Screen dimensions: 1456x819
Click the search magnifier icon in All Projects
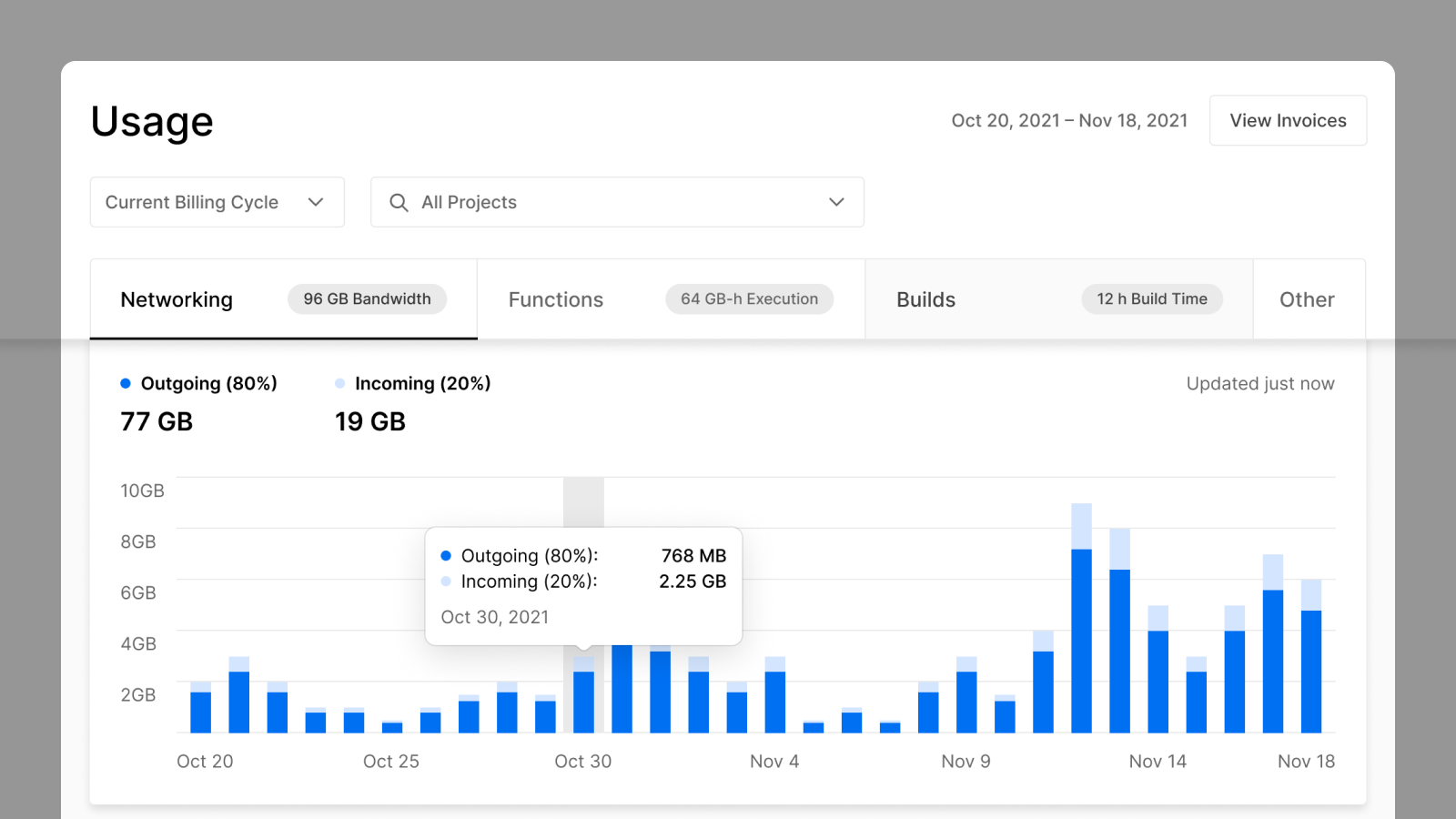(x=398, y=202)
